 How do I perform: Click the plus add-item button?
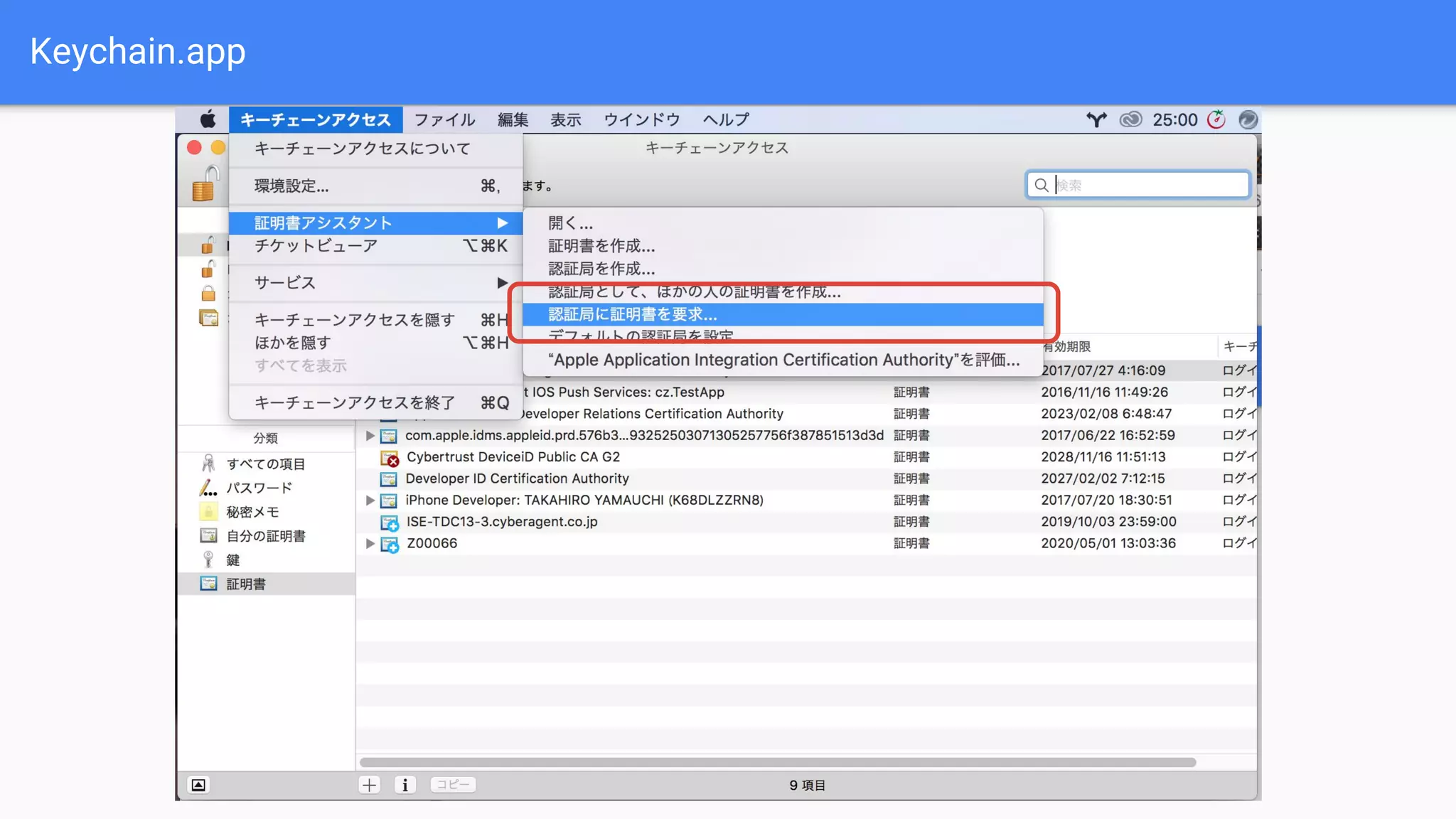coord(369,785)
